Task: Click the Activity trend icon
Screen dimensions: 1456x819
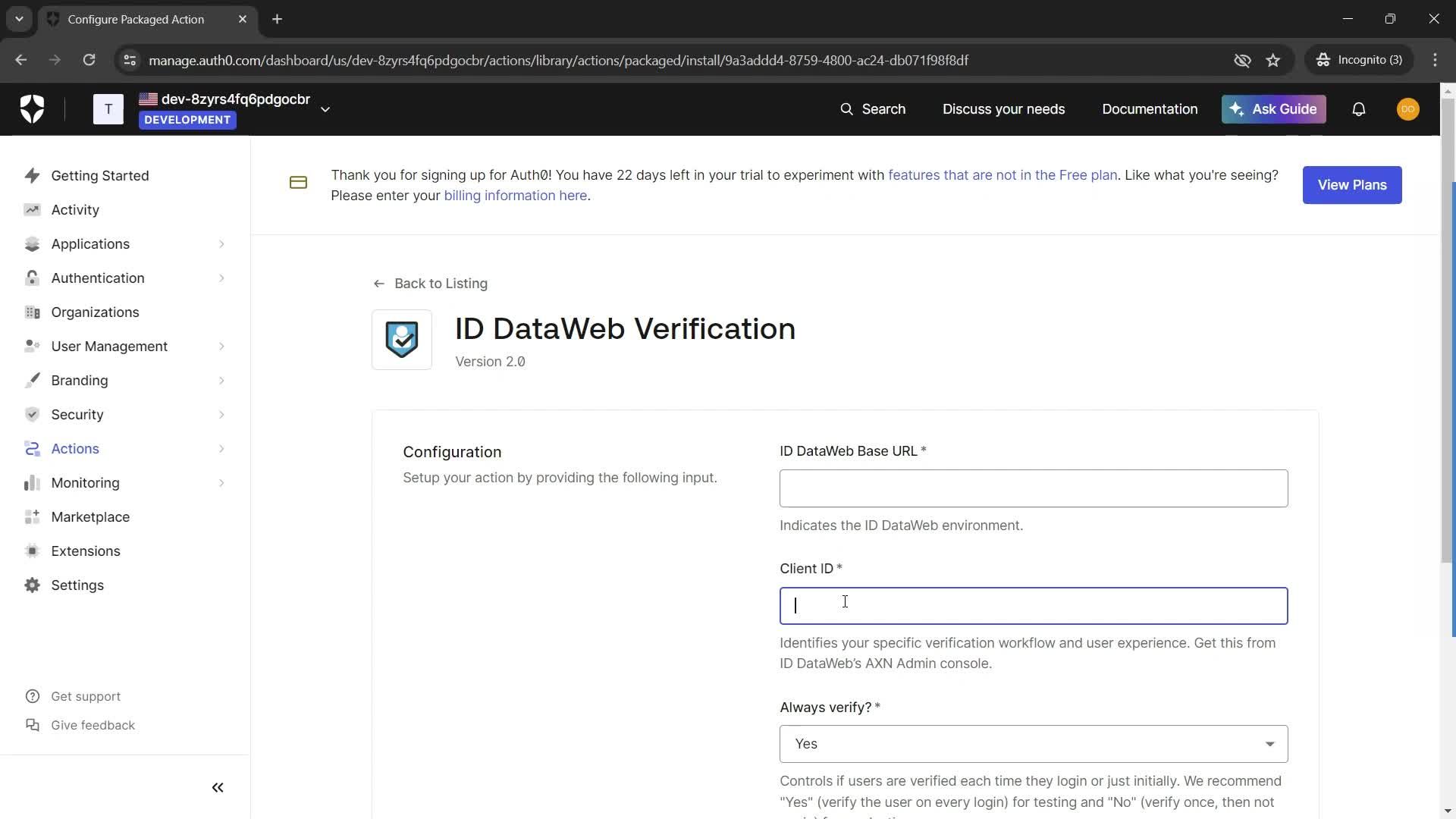Action: click(32, 210)
